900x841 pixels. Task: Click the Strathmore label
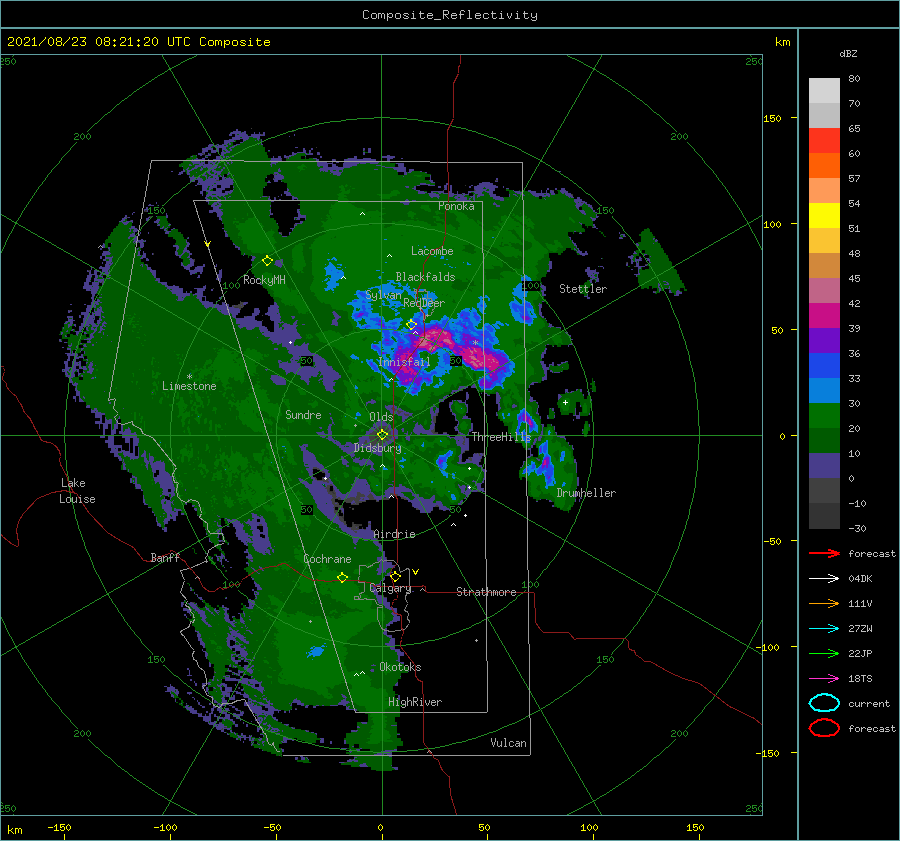pyautogui.click(x=486, y=592)
